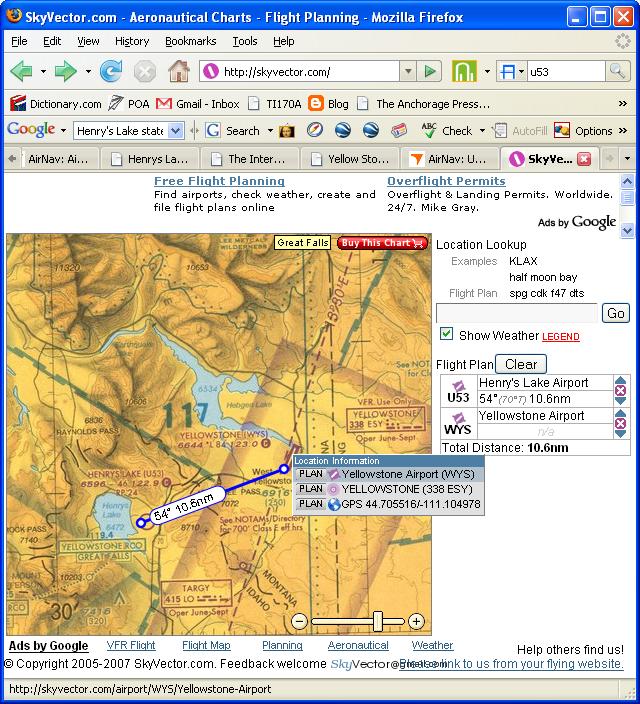This screenshot has height=704, width=640.
Task: Open the URL address bar dropdown
Action: [408, 71]
